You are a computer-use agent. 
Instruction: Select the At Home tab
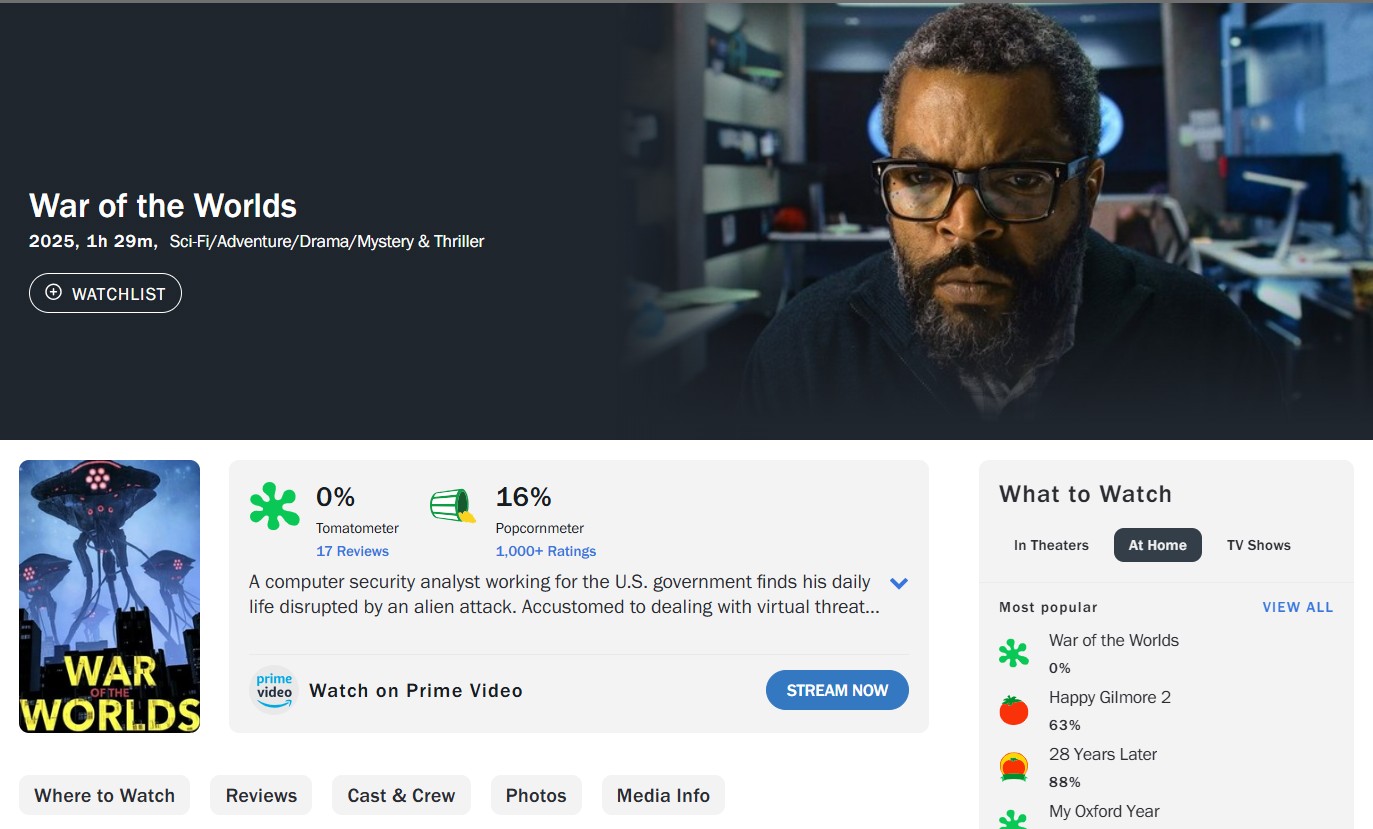click(1157, 545)
